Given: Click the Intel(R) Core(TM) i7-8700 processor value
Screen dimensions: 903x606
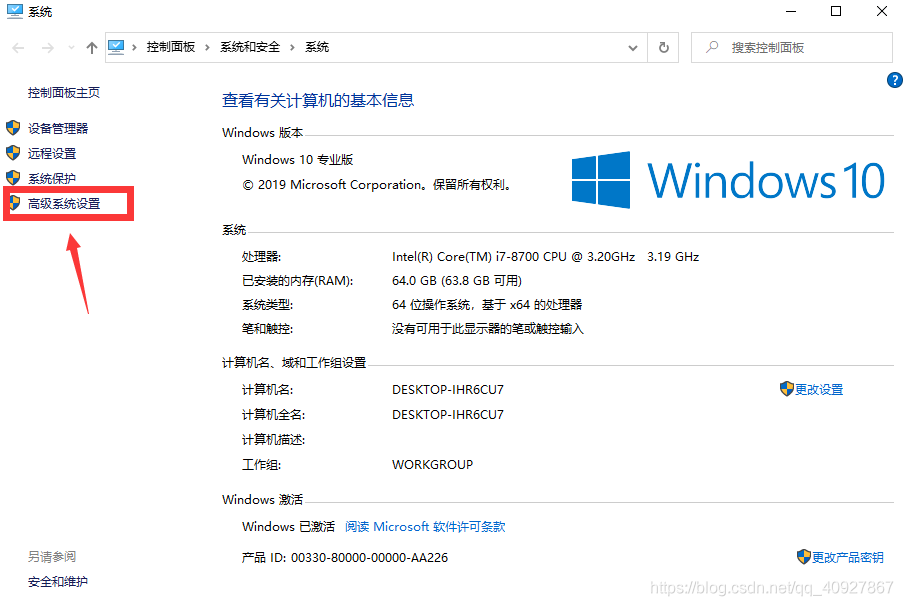Looking at the screenshot, I should coord(545,257).
